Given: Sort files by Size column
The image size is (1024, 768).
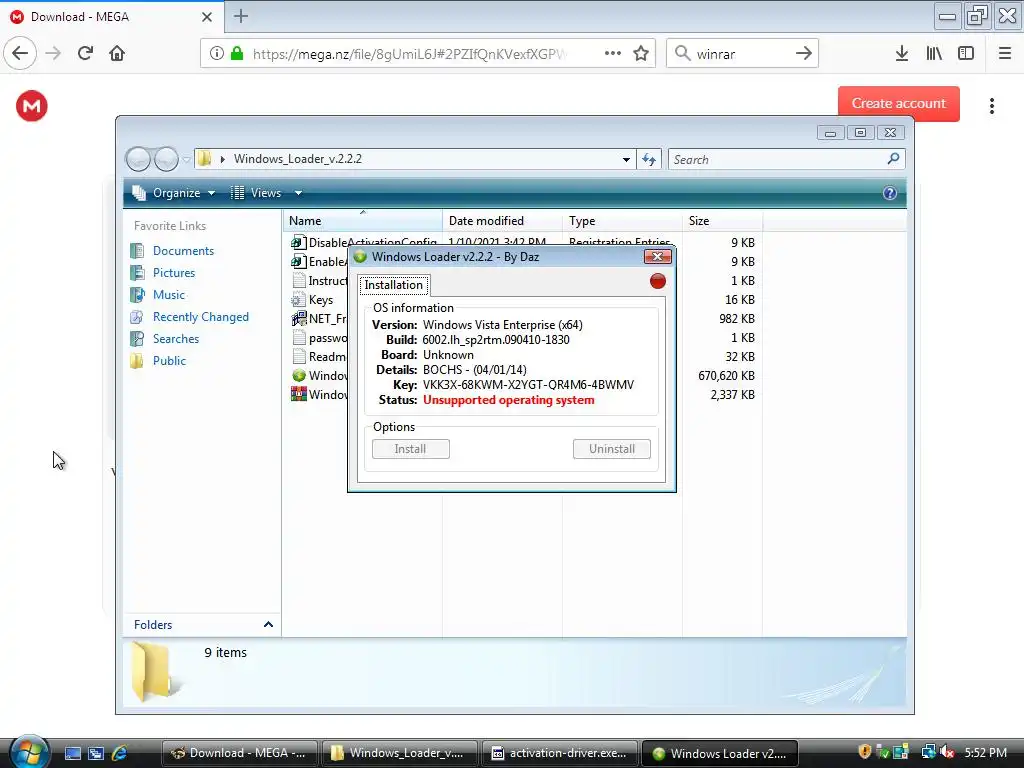Looking at the screenshot, I should 722,221.
